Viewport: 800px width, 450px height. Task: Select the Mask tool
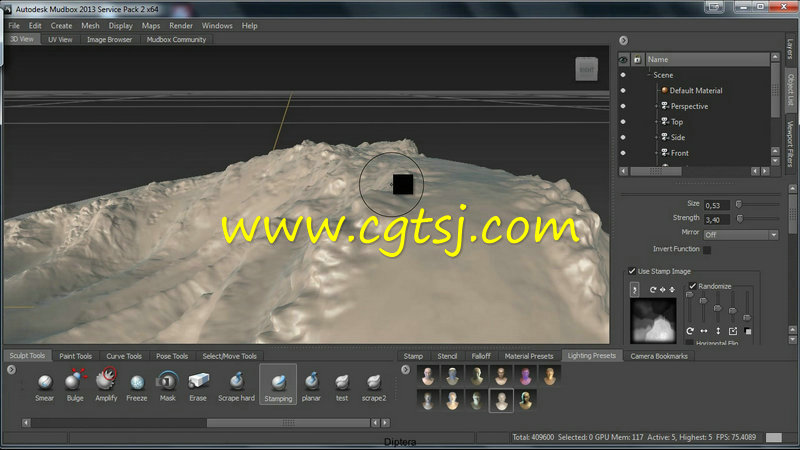[x=167, y=387]
